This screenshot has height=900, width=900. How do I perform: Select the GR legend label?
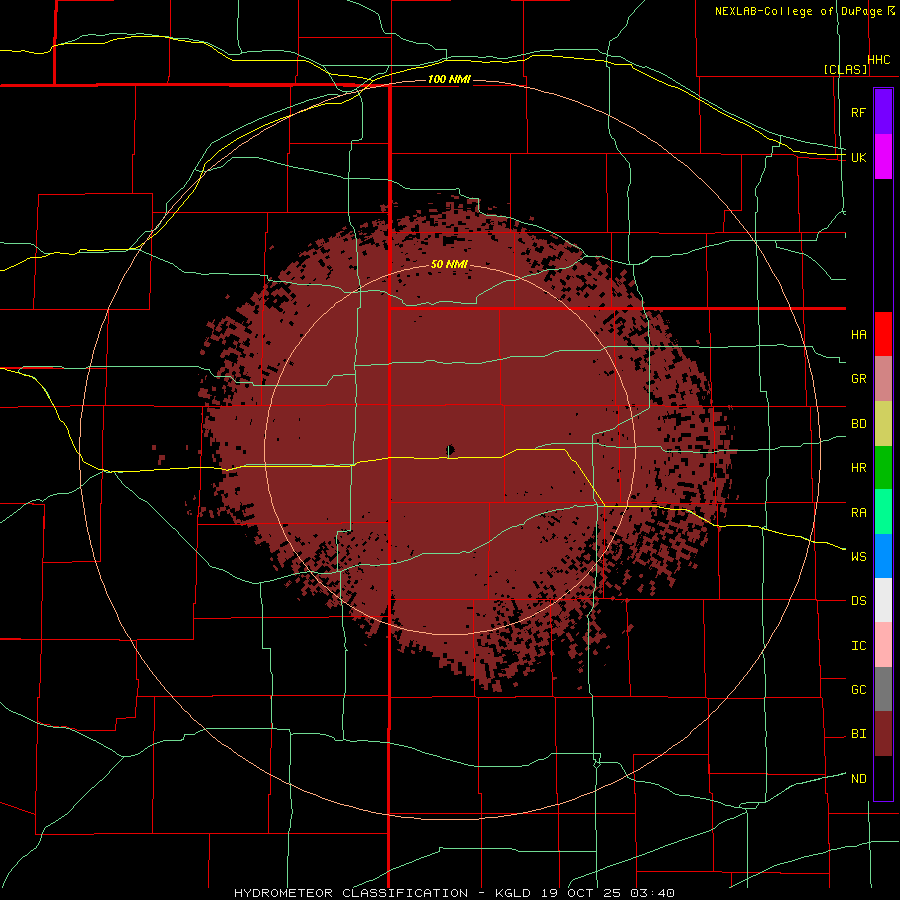click(x=859, y=379)
